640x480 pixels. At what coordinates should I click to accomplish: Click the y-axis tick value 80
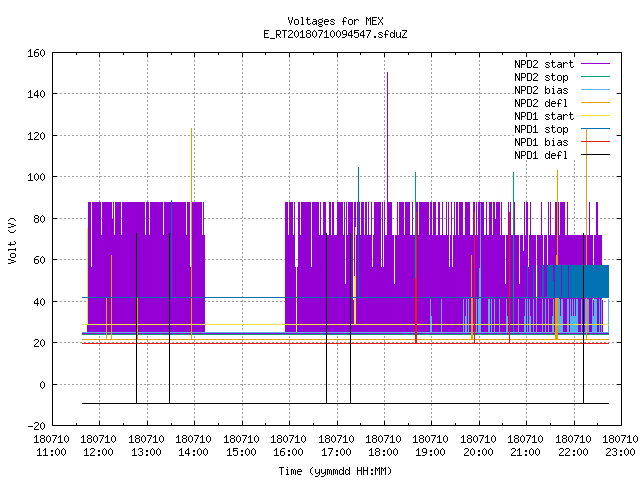39,219
